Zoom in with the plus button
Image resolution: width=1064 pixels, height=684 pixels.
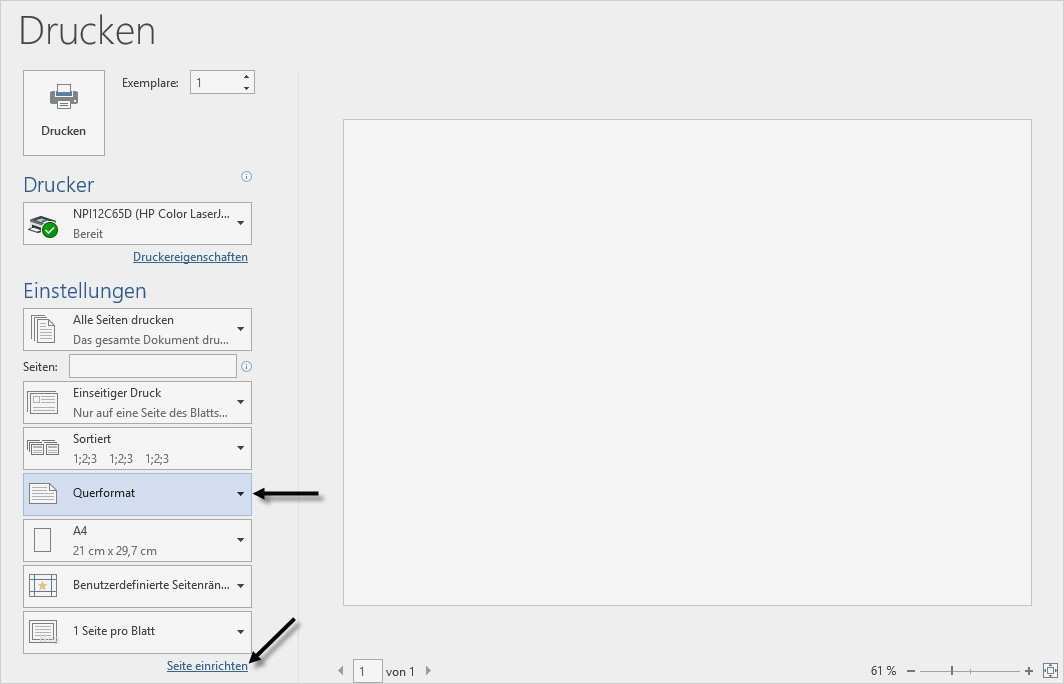(x=1029, y=671)
